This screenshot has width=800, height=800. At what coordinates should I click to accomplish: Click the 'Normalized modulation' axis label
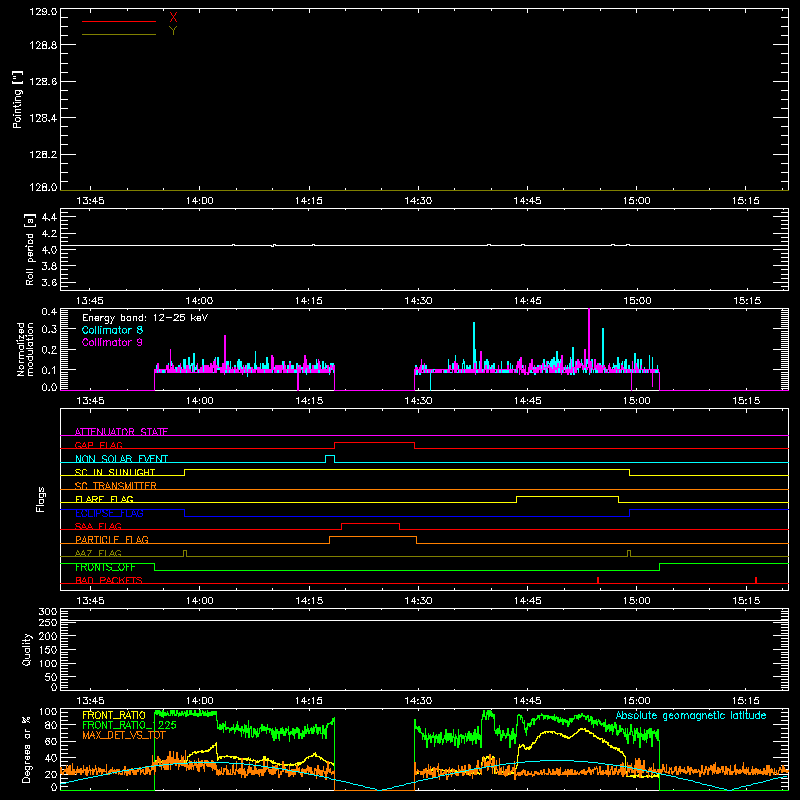point(25,349)
